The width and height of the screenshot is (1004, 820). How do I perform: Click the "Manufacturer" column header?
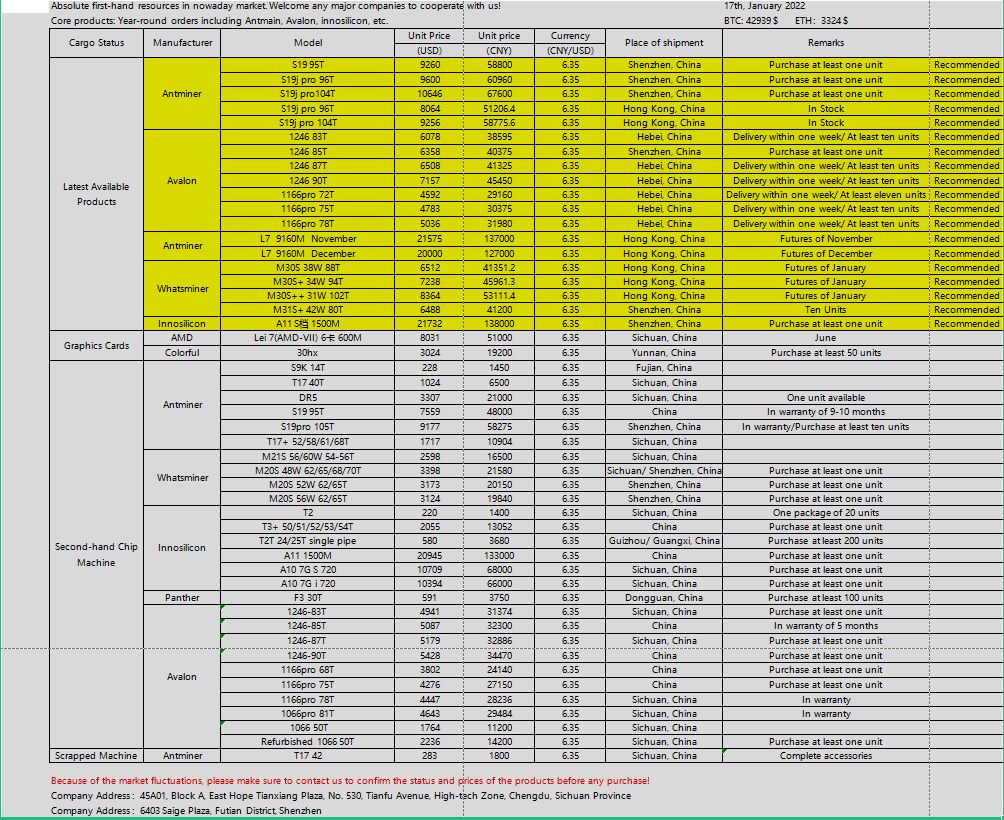182,43
